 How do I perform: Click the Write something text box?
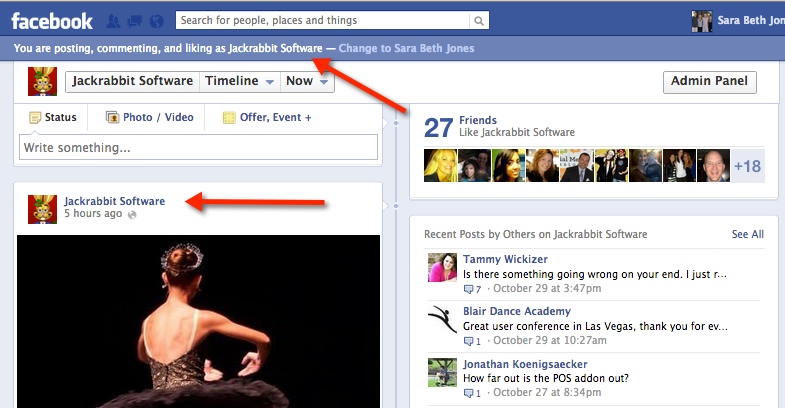198,147
